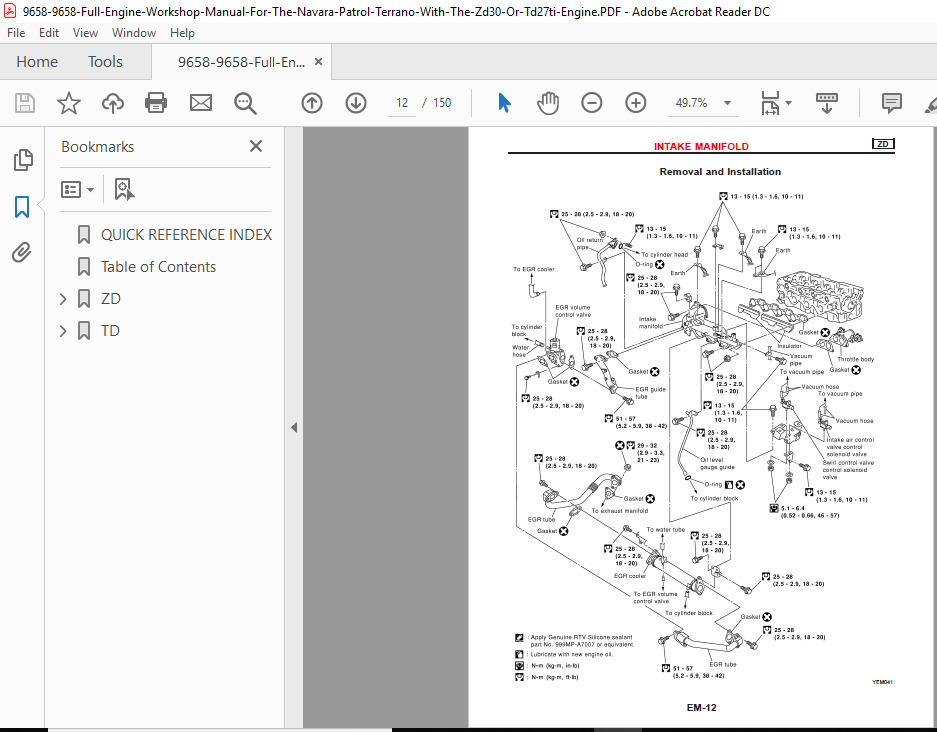Open the Window menu
The height and width of the screenshot is (732, 937).
(134, 33)
